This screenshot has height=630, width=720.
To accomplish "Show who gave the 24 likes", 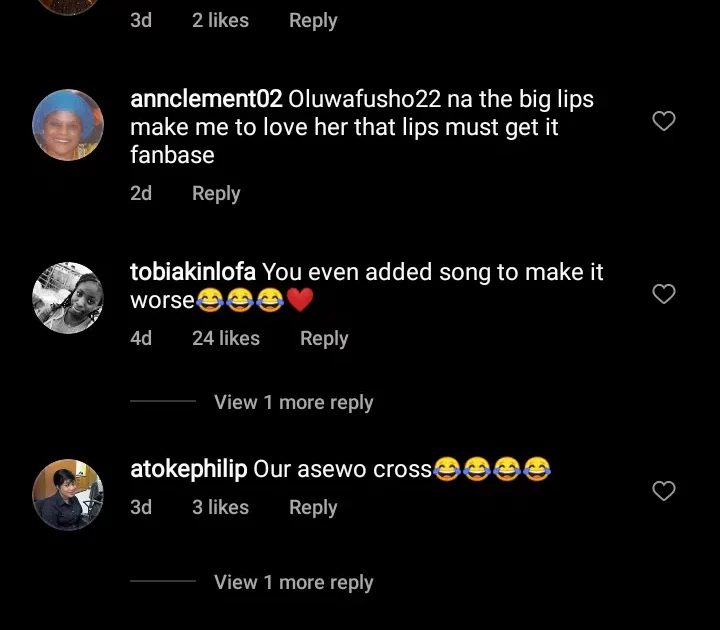I will tap(226, 338).
